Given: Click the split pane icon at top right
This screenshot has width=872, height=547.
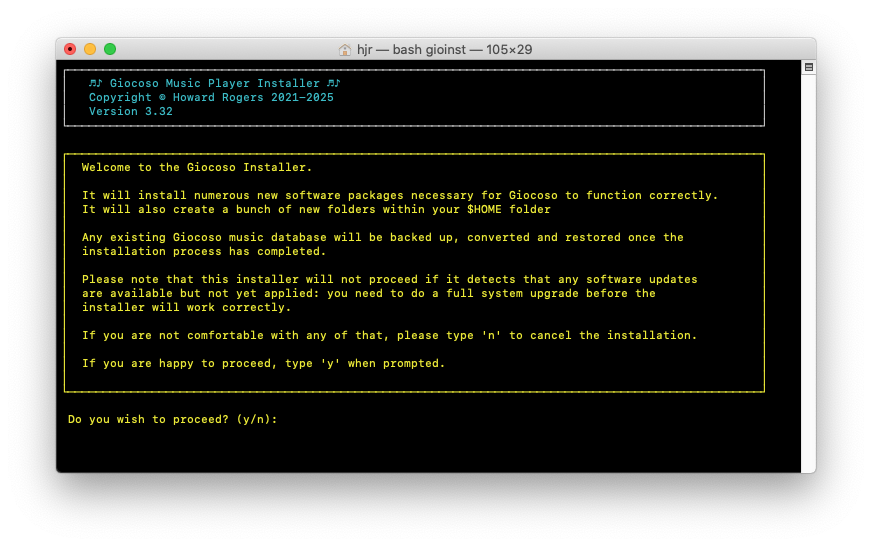Looking at the screenshot, I should pos(808,67).
